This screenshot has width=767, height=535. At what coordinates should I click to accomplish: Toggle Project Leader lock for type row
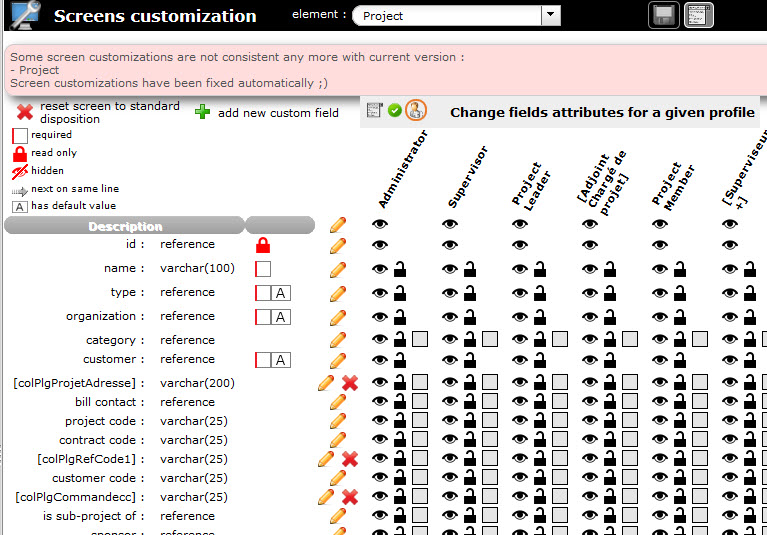540,293
